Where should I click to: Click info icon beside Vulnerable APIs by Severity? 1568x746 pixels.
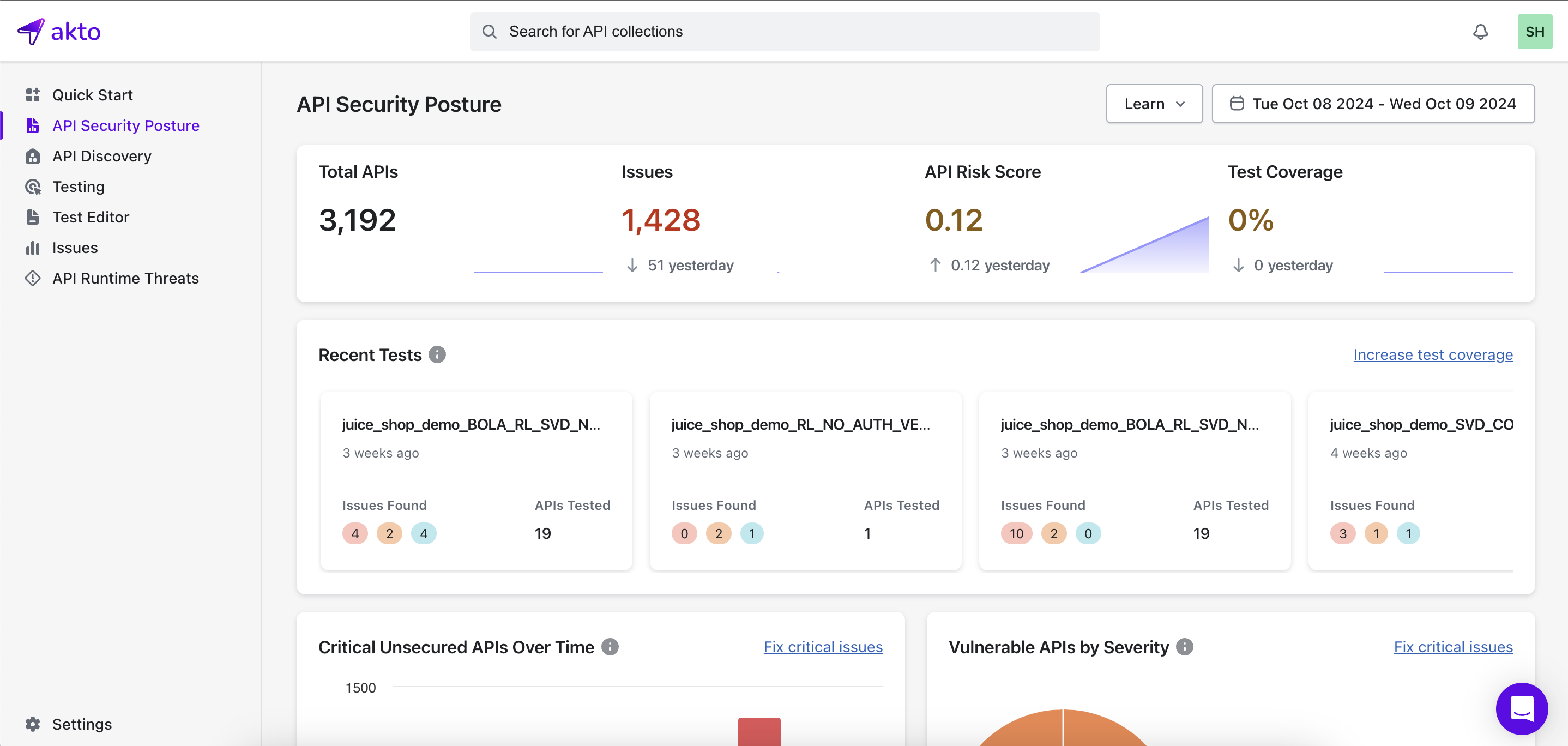pyautogui.click(x=1184, y=647)
